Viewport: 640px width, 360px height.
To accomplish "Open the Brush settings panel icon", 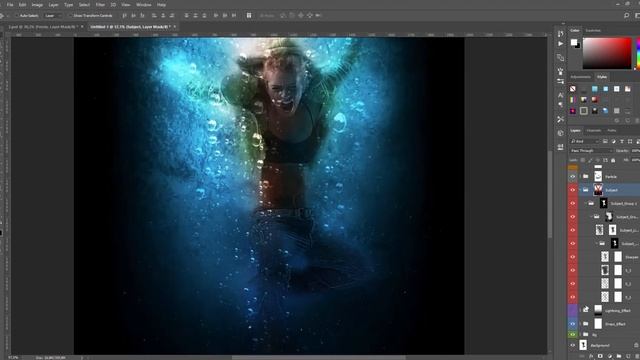I will [x=560, y=82].
